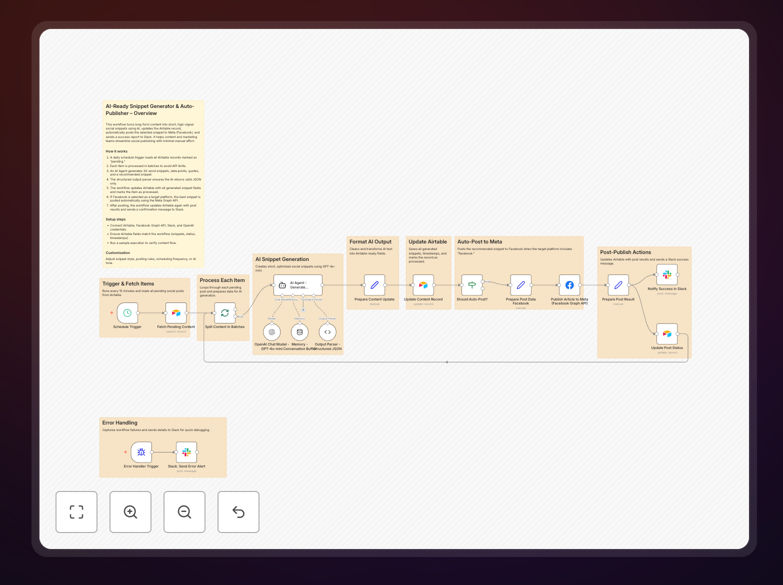Zoom out of the workflow canvas
The width and height of the screenshot is (783, 585).
tap(184, 512)
